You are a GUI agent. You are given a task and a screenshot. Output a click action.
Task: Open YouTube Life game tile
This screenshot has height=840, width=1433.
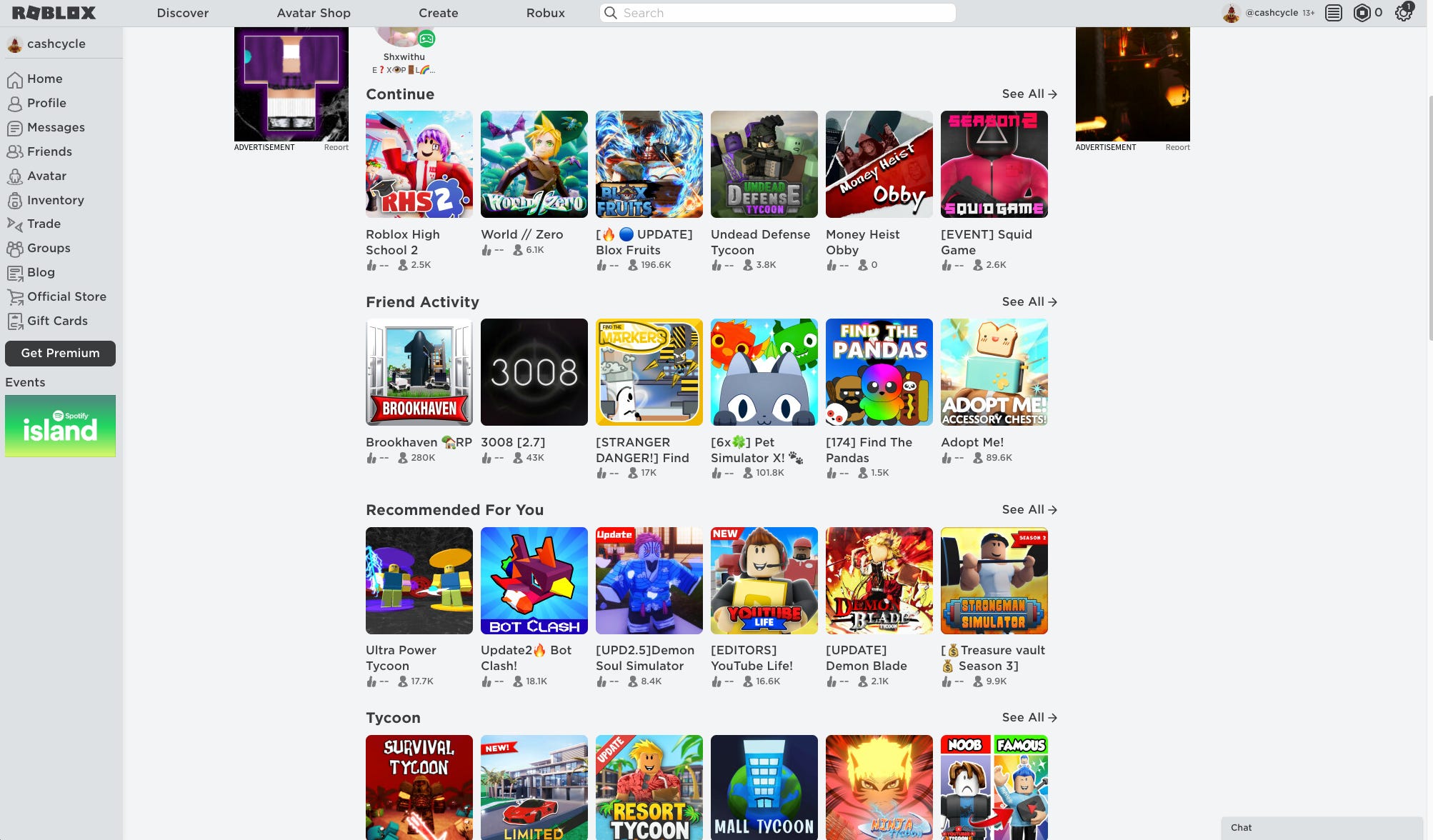(x=764, y=581)
